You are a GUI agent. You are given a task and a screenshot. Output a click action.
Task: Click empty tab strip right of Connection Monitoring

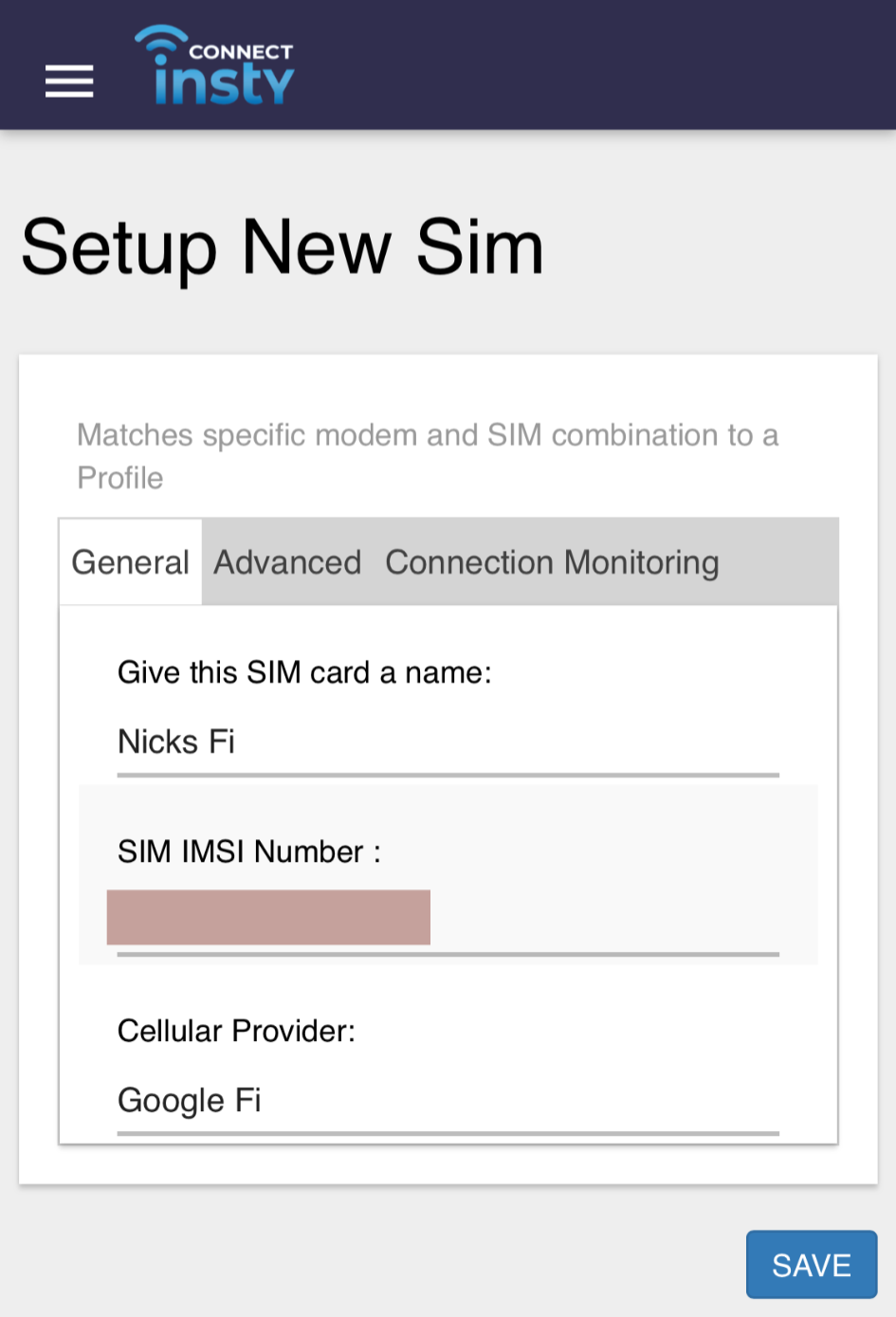pos(777,562)
